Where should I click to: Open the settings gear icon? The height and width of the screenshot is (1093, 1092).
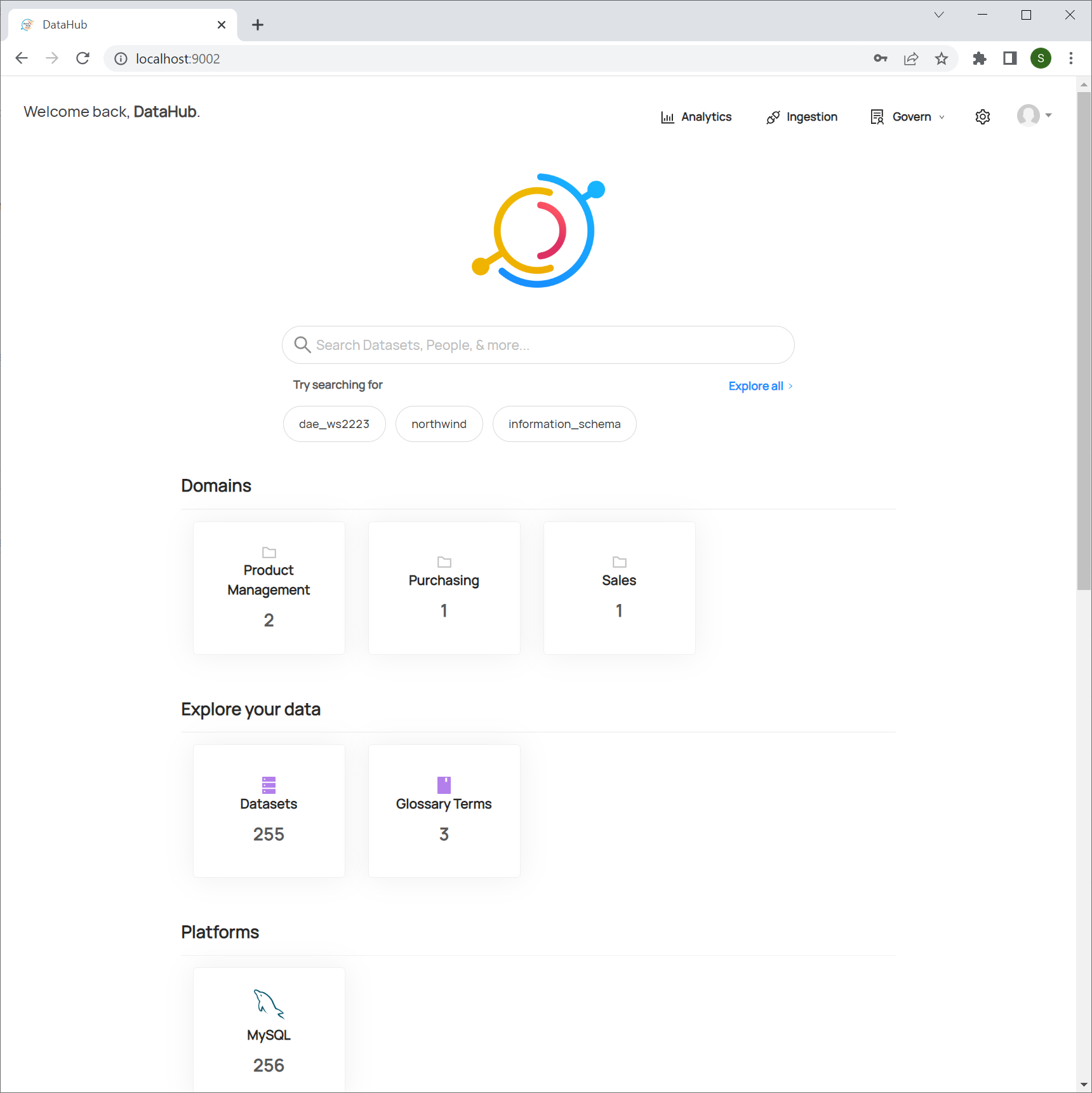pos(983,117)
